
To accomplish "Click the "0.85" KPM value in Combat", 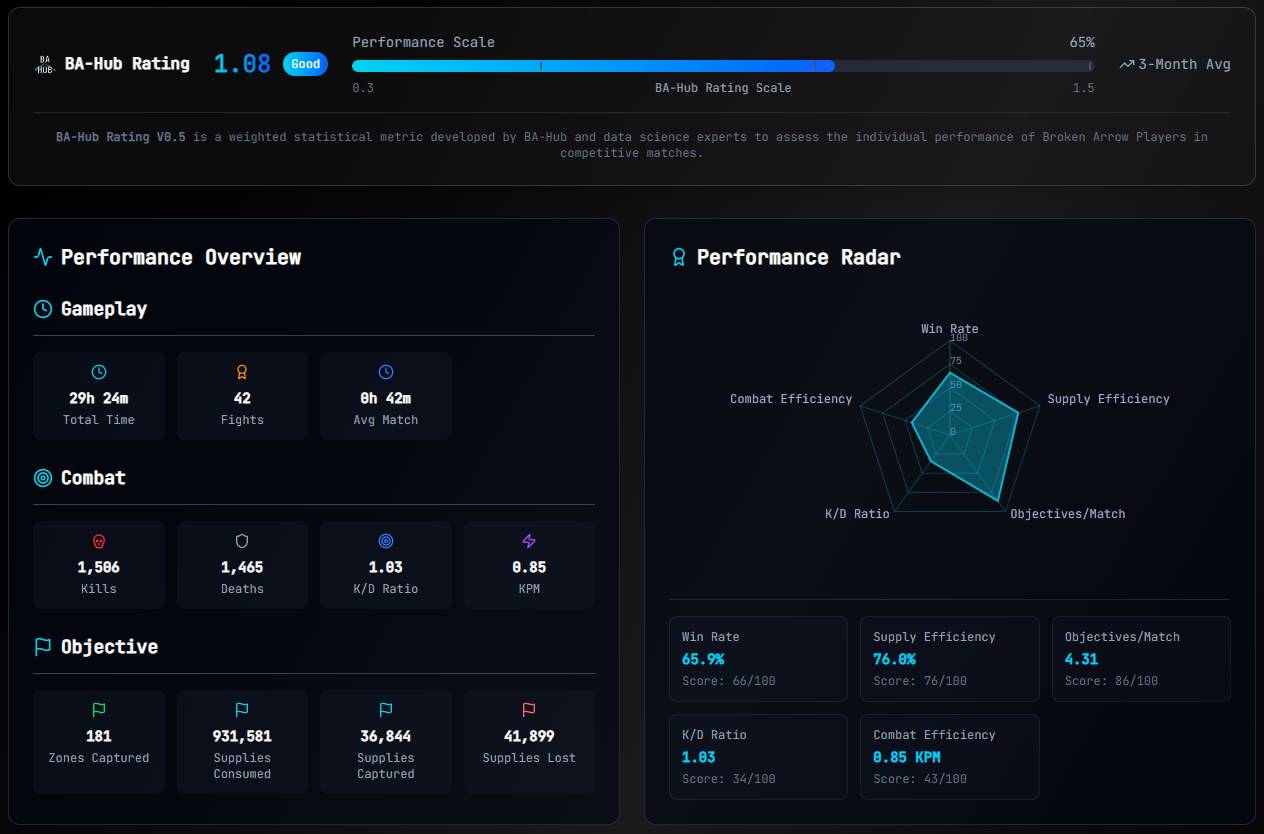I will (x=529, y=567).
